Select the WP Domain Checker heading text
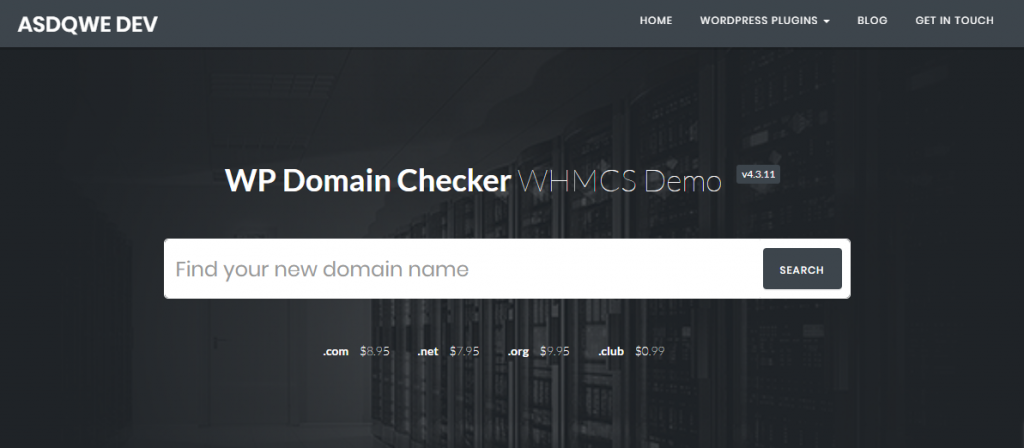Viewport: 1024px width, 448px height. coord(368,181)
